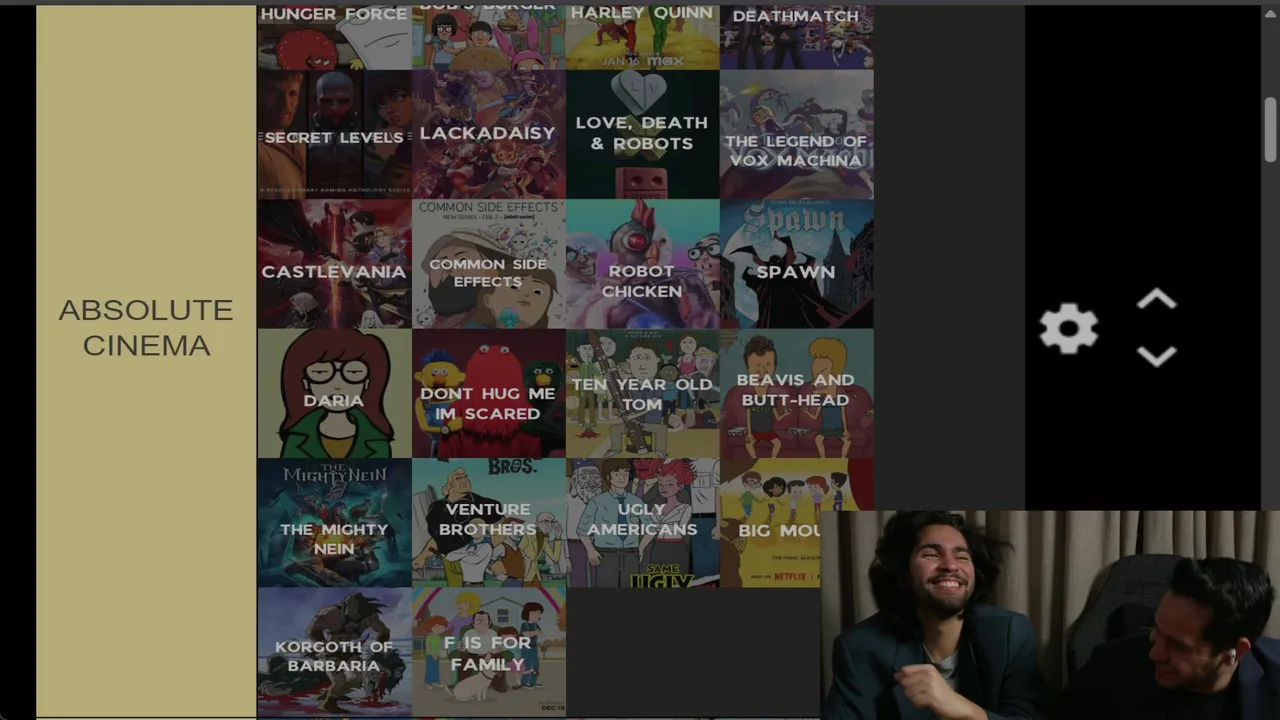Click the Secret Levels thumbnail
The width and height of the screenshot is (1280, 720).
pos(334,135)
